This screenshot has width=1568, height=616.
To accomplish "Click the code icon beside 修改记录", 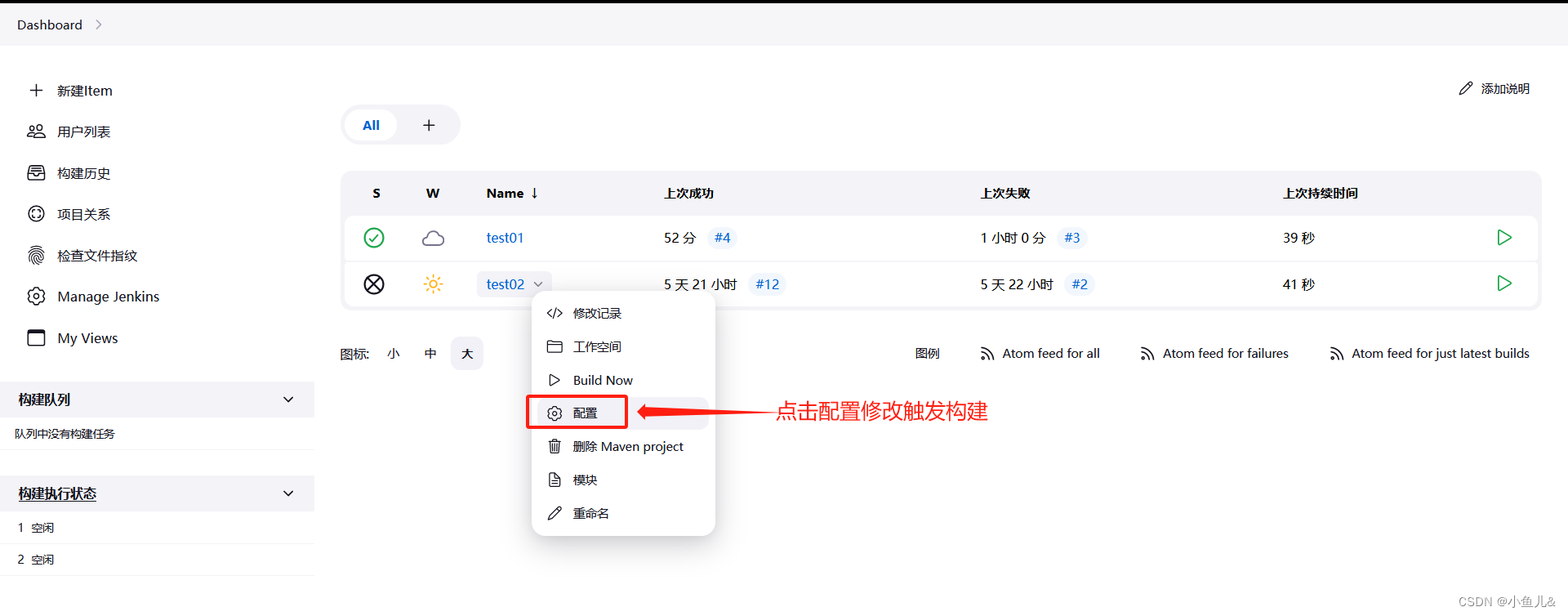I will click(x=555, y=313).
